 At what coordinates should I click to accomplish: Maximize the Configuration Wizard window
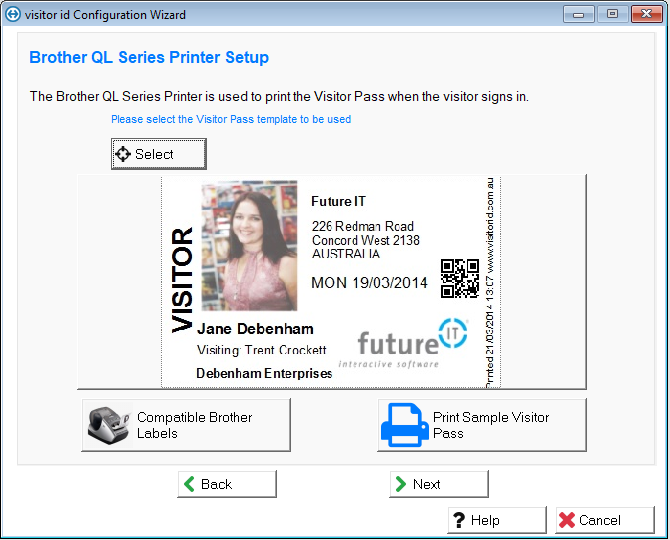[611, 14]
